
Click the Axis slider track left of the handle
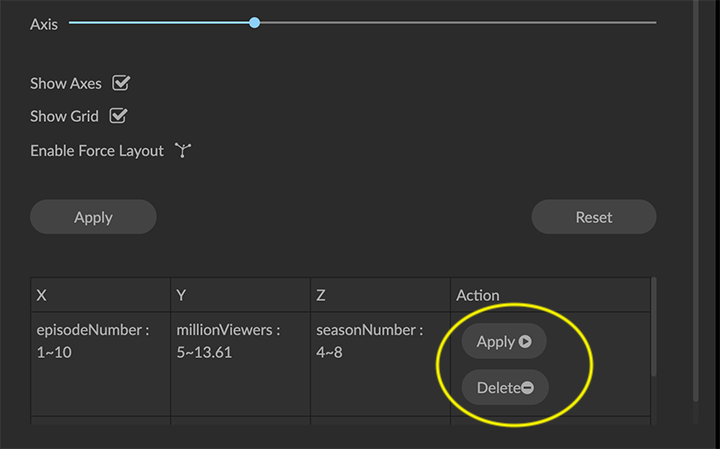click(x=160, y=22)
